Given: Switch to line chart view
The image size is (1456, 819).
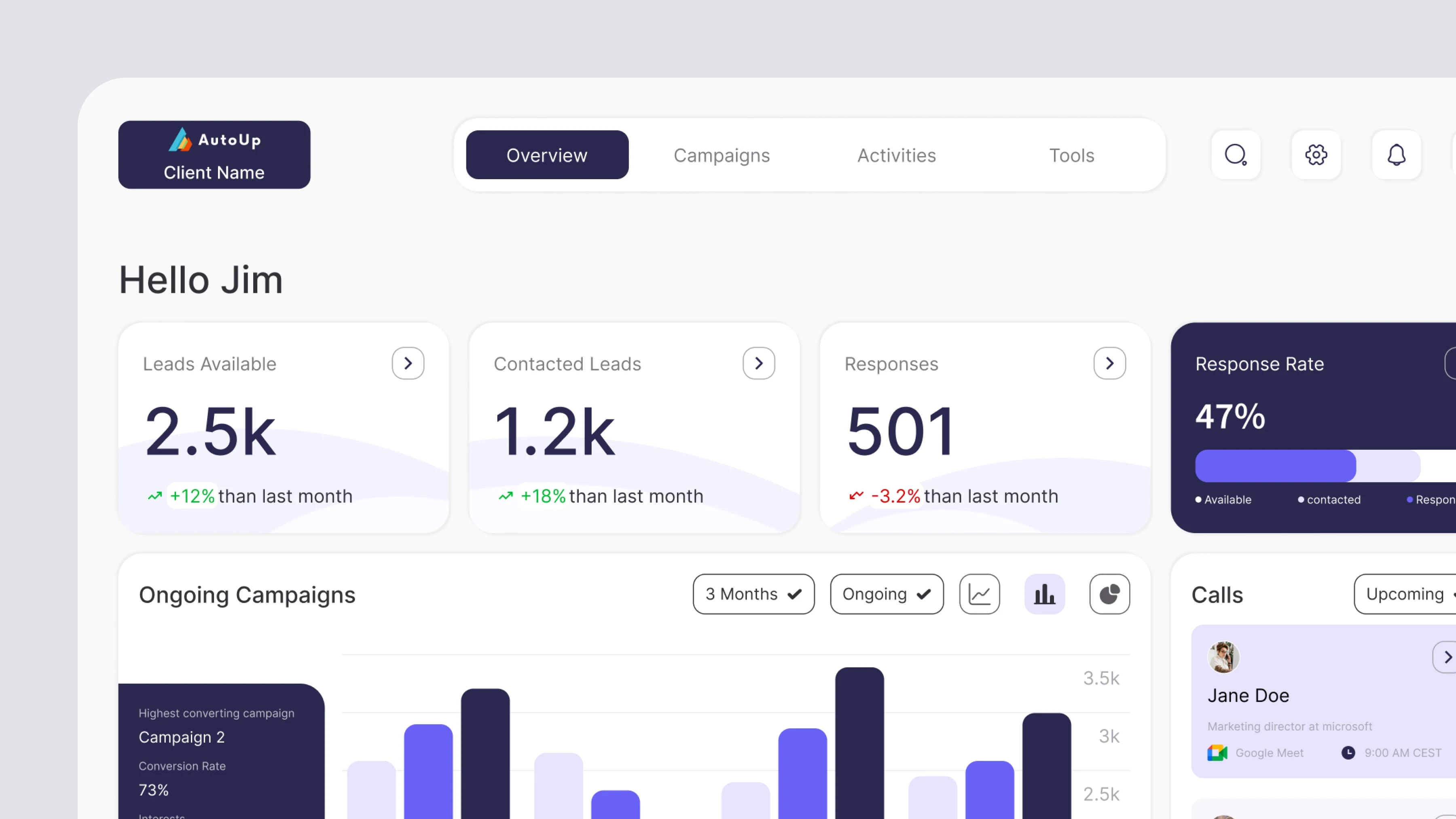Looking at the screenshot, I should [980, 594].
